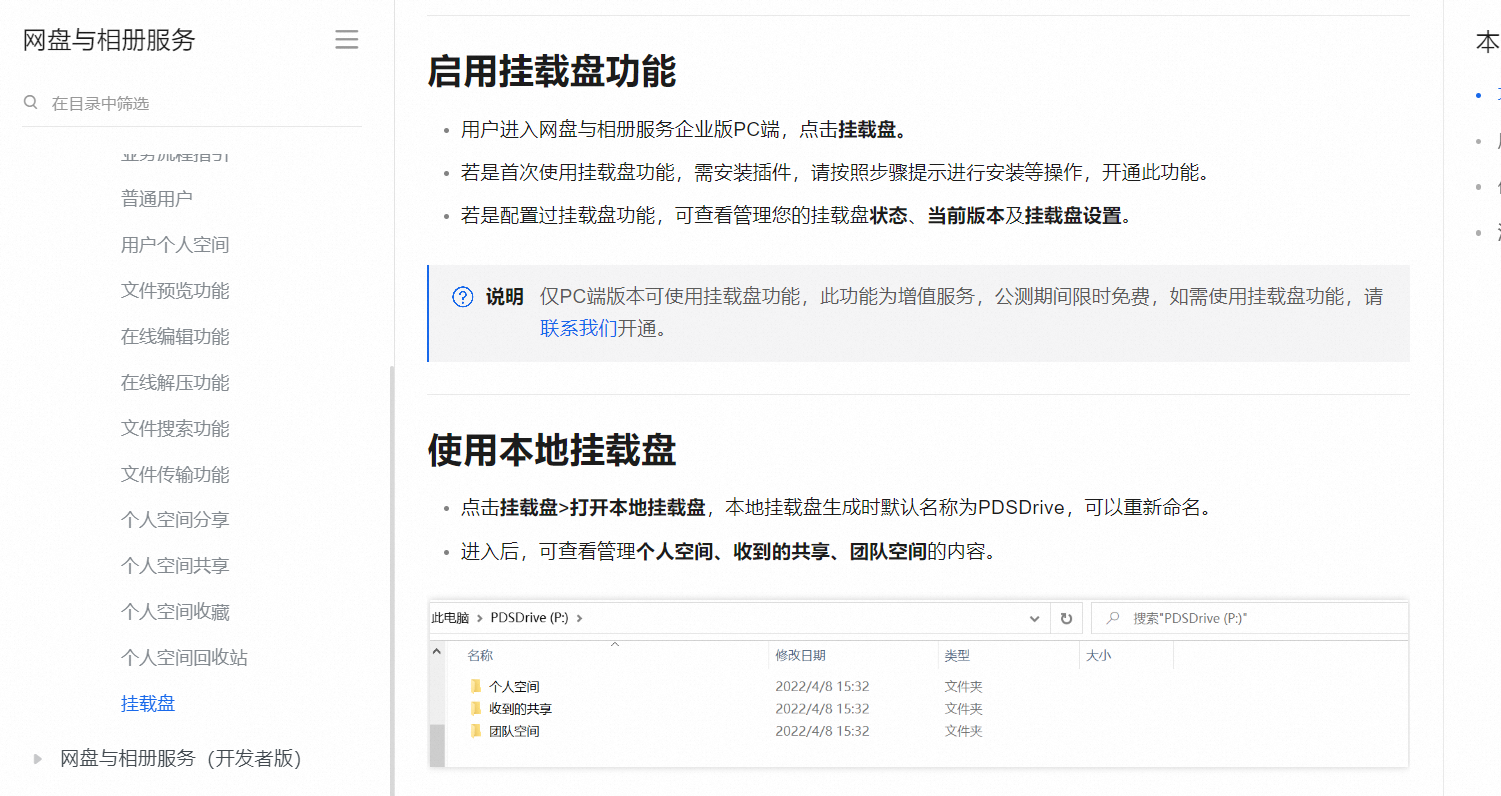
Task: Open 用户个人空间 sidebar entry
Action: [x=175, y=245]
